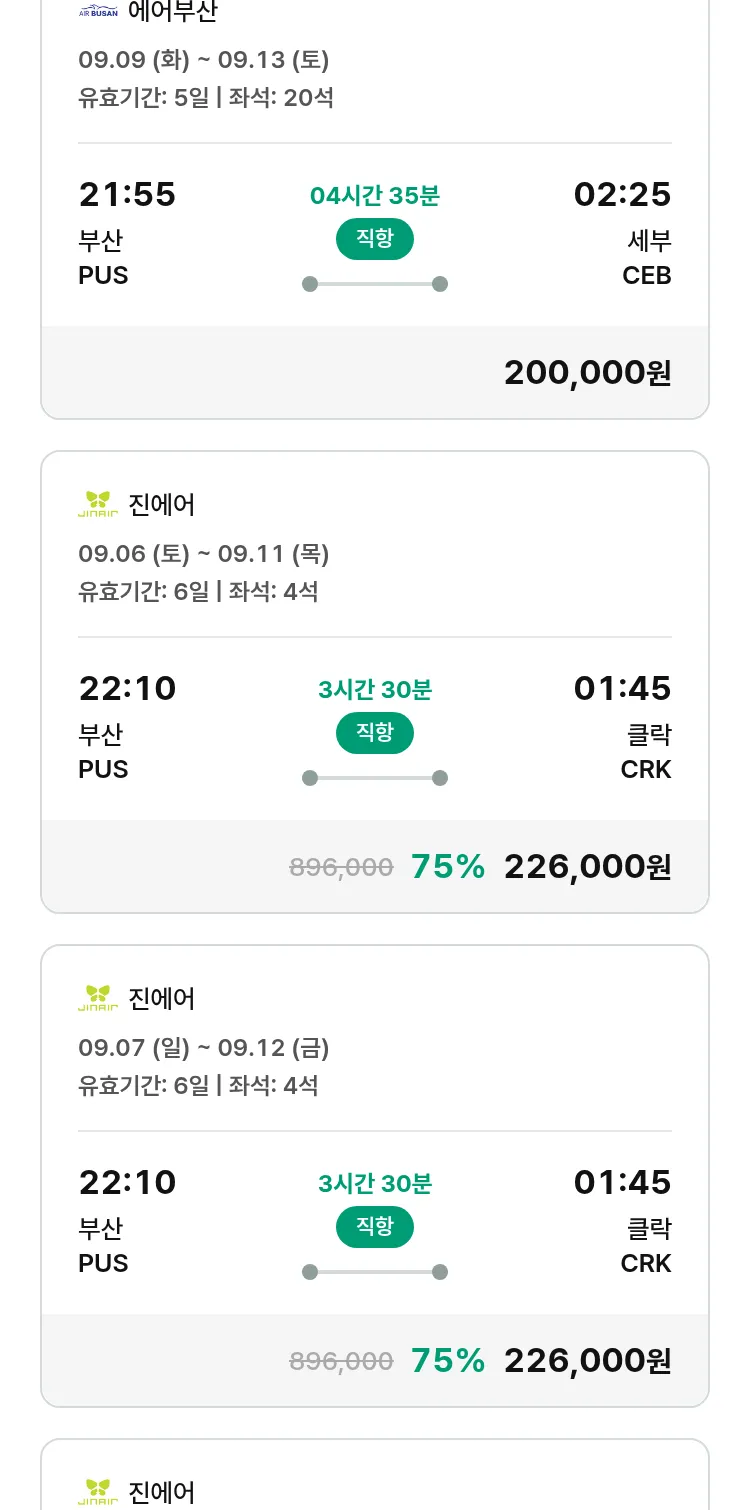750x1510 pixels.
Task: Open the 09.09 (화) ~ 09.13 (토) date range
Action: tap(204, 60)
